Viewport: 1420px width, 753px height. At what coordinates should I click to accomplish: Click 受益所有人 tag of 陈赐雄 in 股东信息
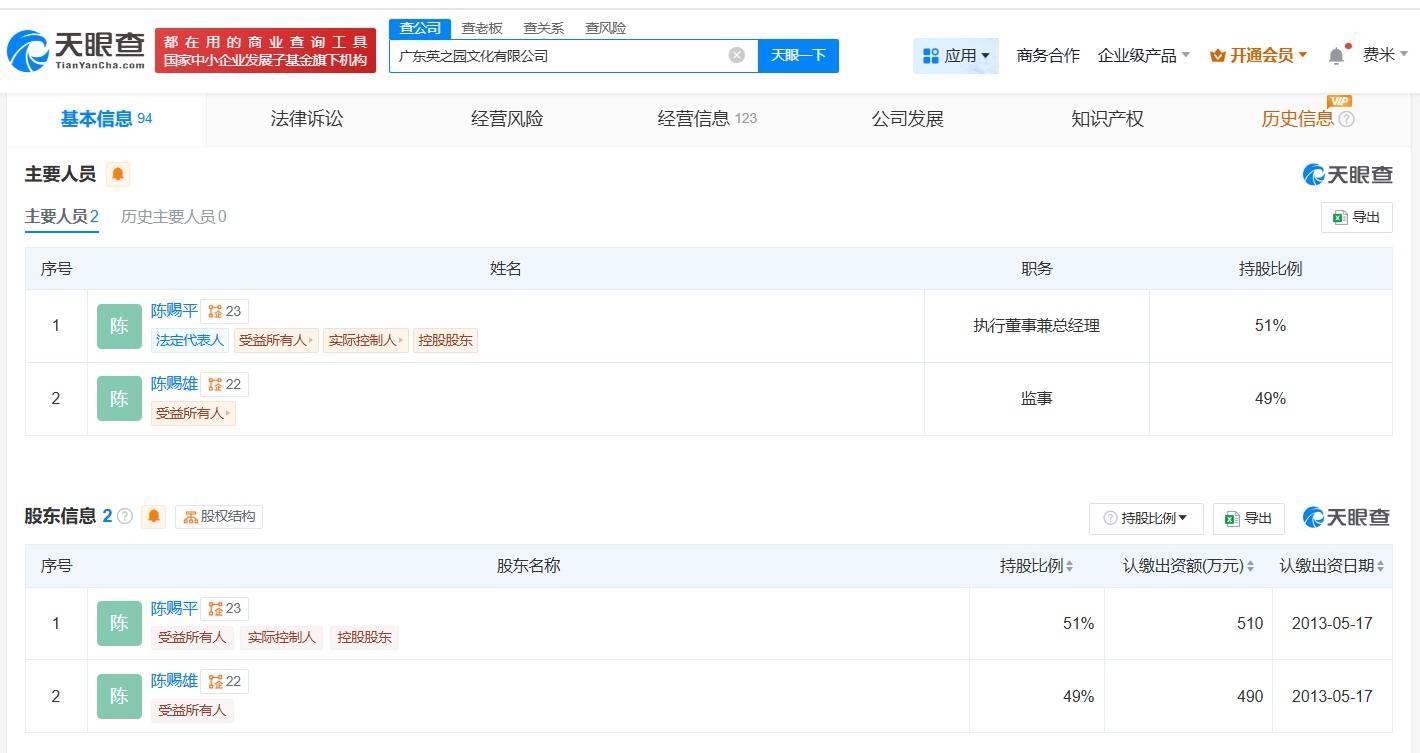pyautogui.click(x=192, y=710)
